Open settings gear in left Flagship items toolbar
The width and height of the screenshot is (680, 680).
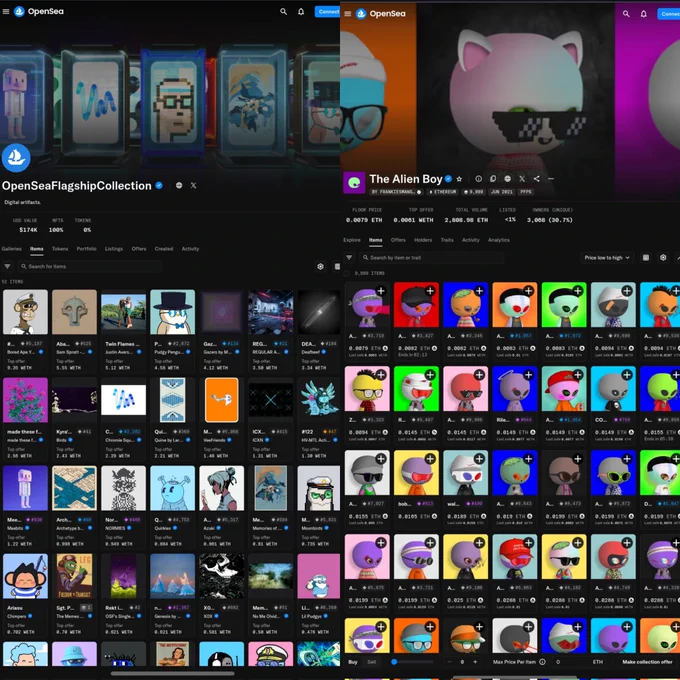tap(320, 266)
